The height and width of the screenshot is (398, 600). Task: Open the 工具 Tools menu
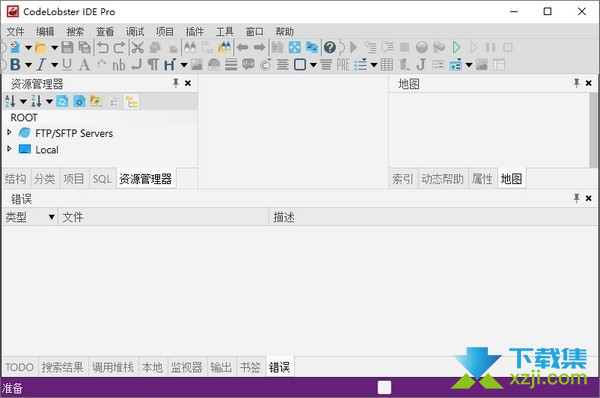tap(224, 32)
